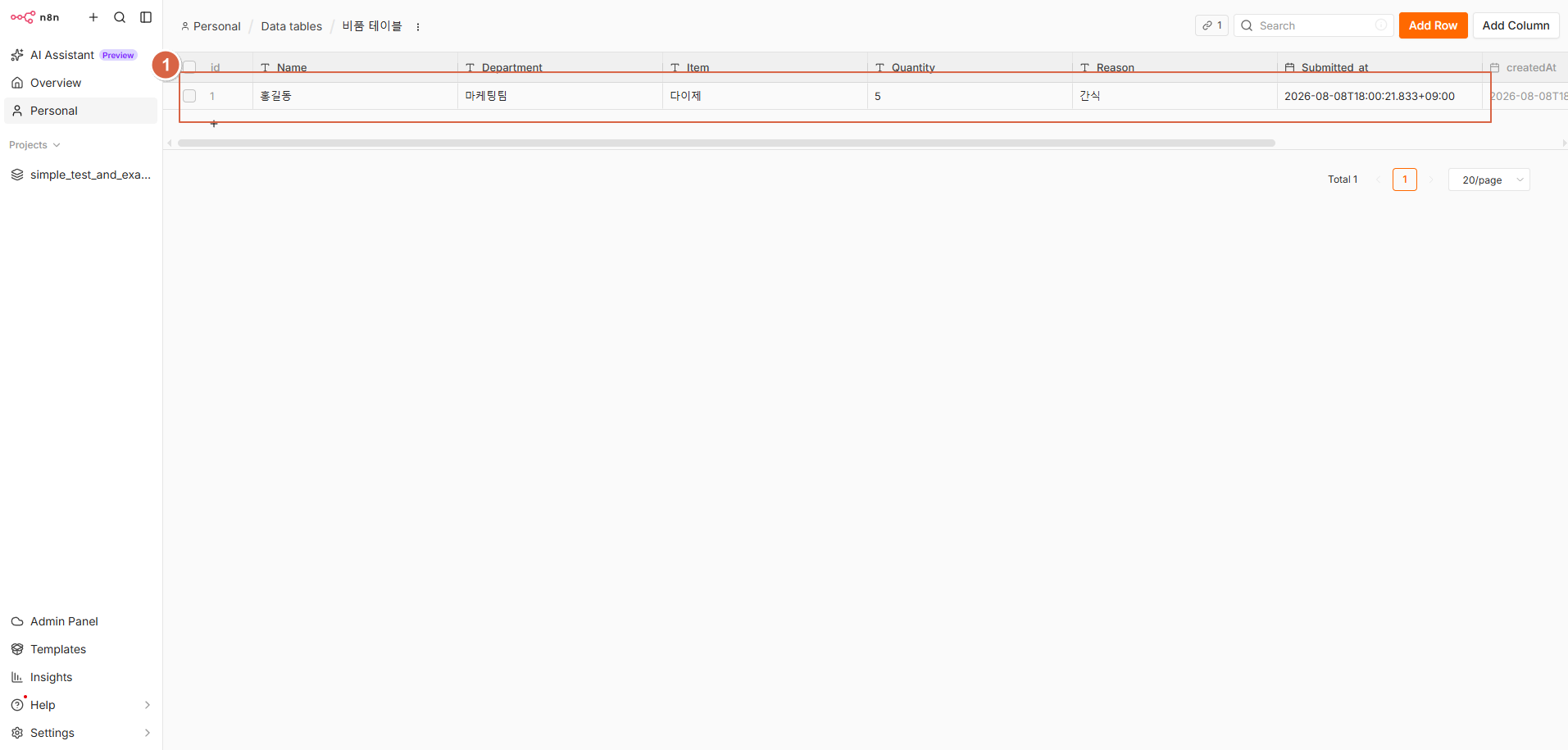This screenshot has height=750, width=1568.
Task: Select the Quantity cell with value 5
Action: pyautogui.click(x=970, y=96)
